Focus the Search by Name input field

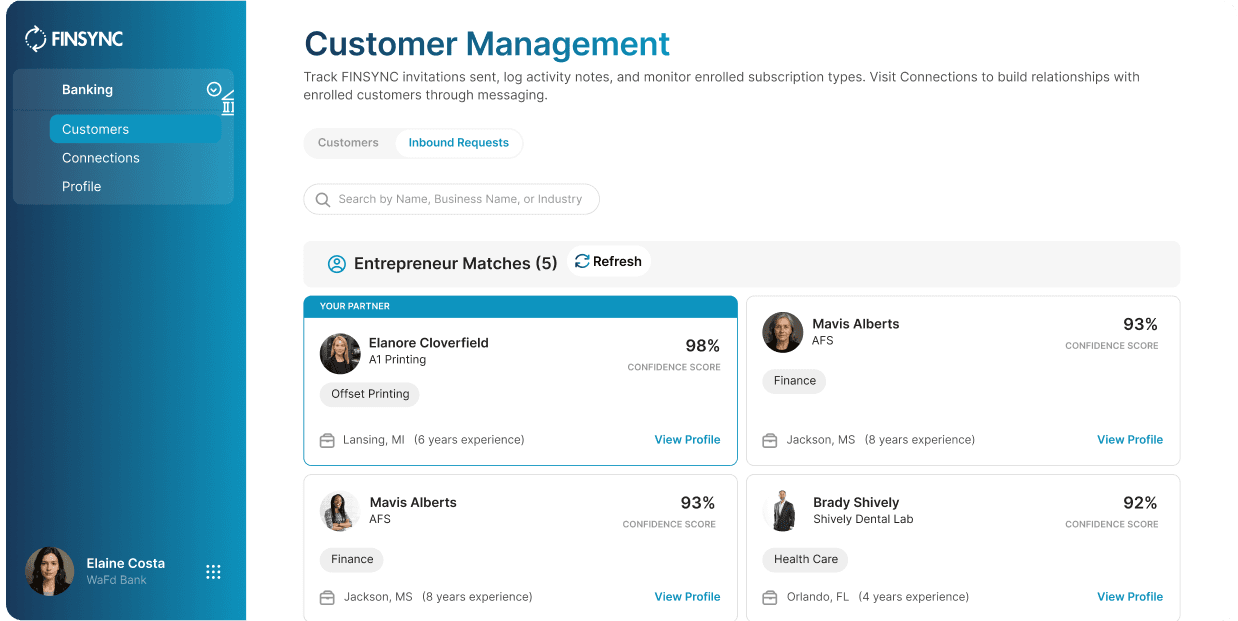[x=451, y=199]
